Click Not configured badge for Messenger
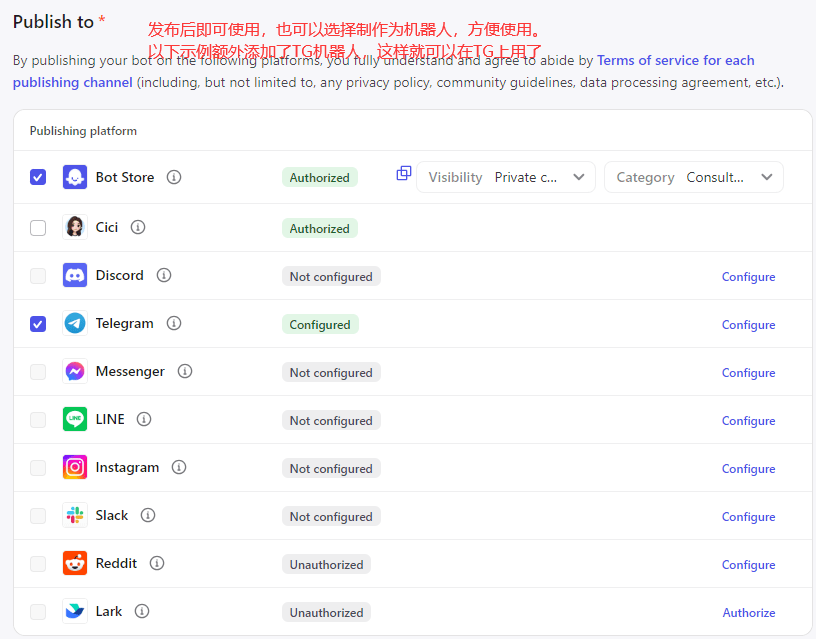Viewport: 816px width, 639px height. pos(331,373)
